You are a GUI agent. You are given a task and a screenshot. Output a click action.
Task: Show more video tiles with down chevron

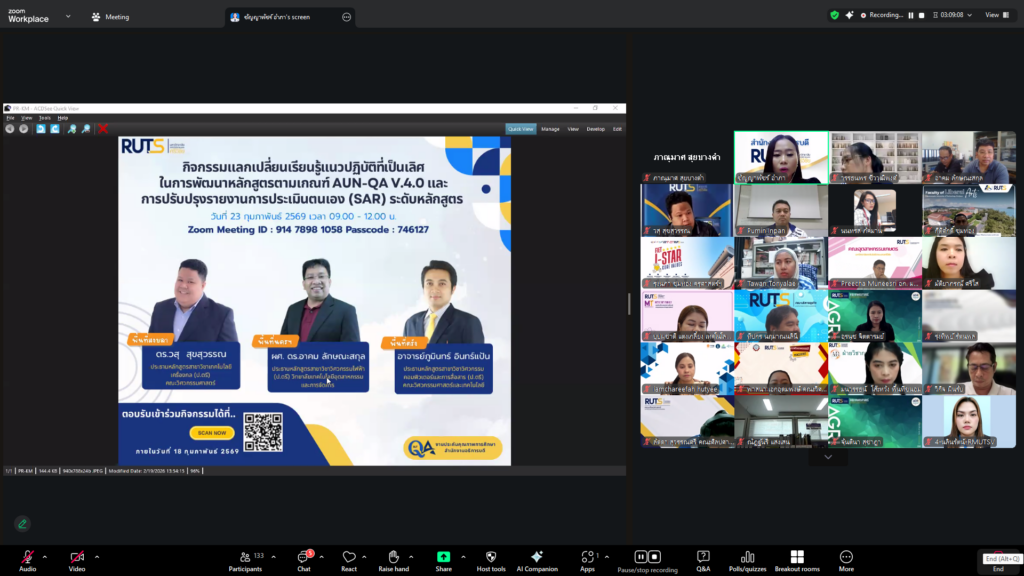827,457
